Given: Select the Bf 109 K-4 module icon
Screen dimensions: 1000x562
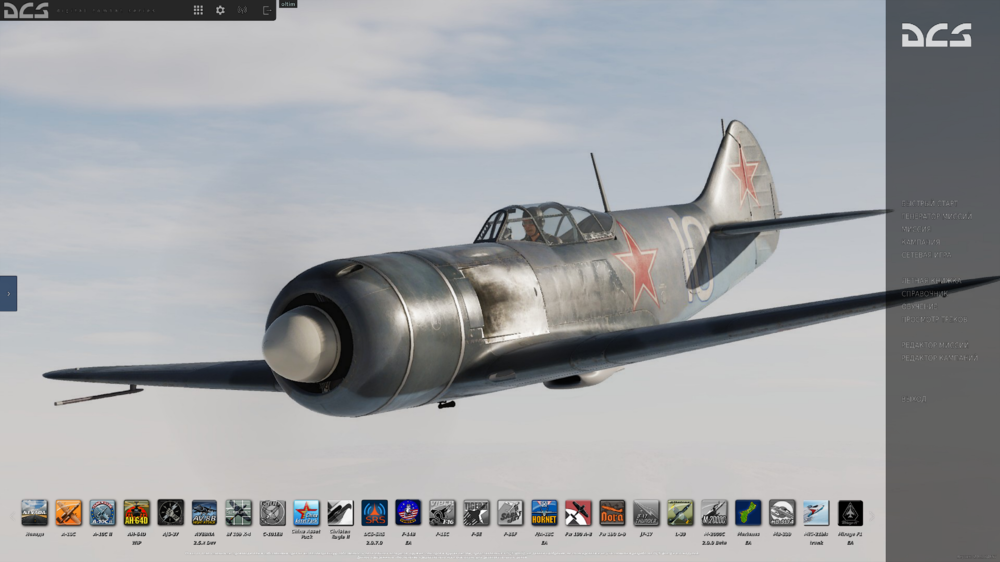Looking at the screenshot, I should (x=239, y=513).
